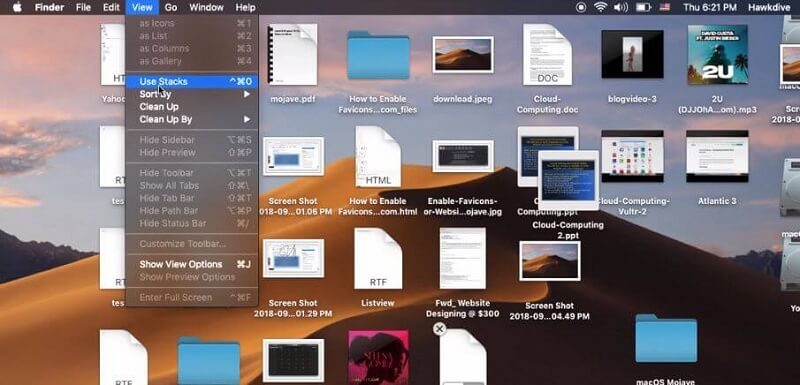Select the How to Enable Favicons HTML file
The width and height of the screenshot is (800, 385).
point(378,157)
